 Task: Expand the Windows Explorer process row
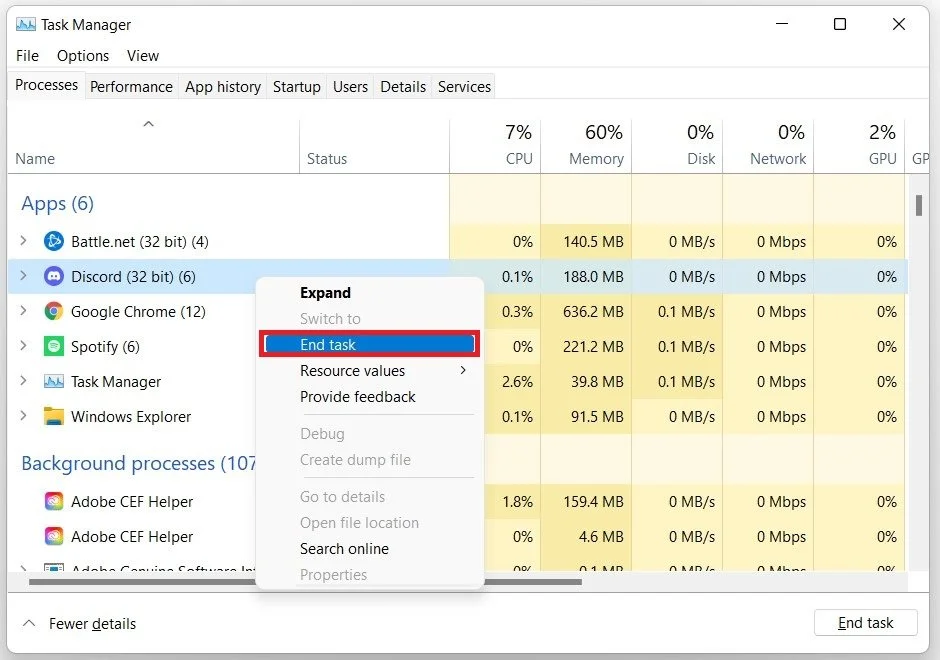pos(23,415)
